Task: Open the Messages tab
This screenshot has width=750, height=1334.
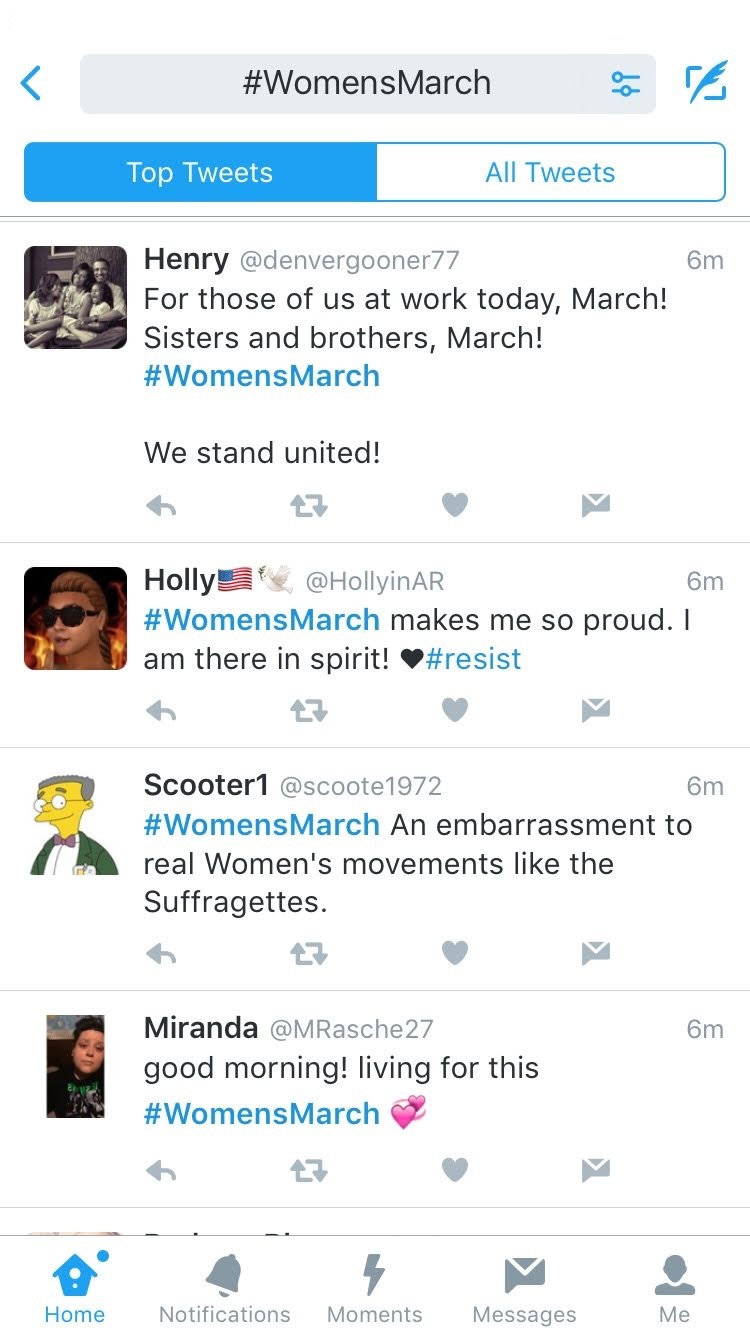Action: (524, 1289)
